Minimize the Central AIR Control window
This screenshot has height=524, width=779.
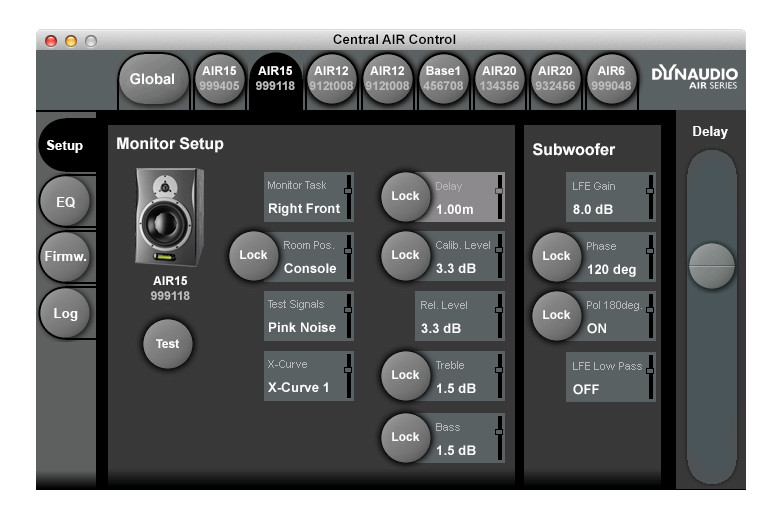pos(71,41)
